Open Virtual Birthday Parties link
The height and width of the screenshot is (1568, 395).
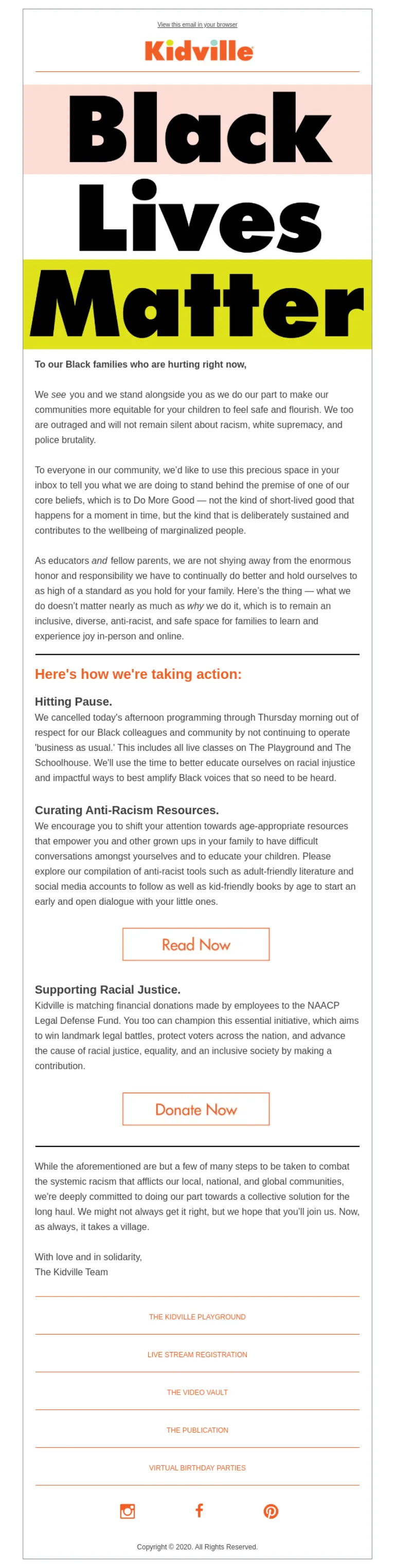coord(197,1468)
